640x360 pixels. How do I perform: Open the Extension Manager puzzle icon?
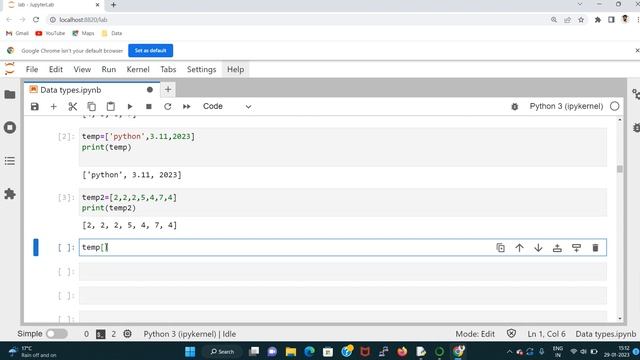(10, 194)
